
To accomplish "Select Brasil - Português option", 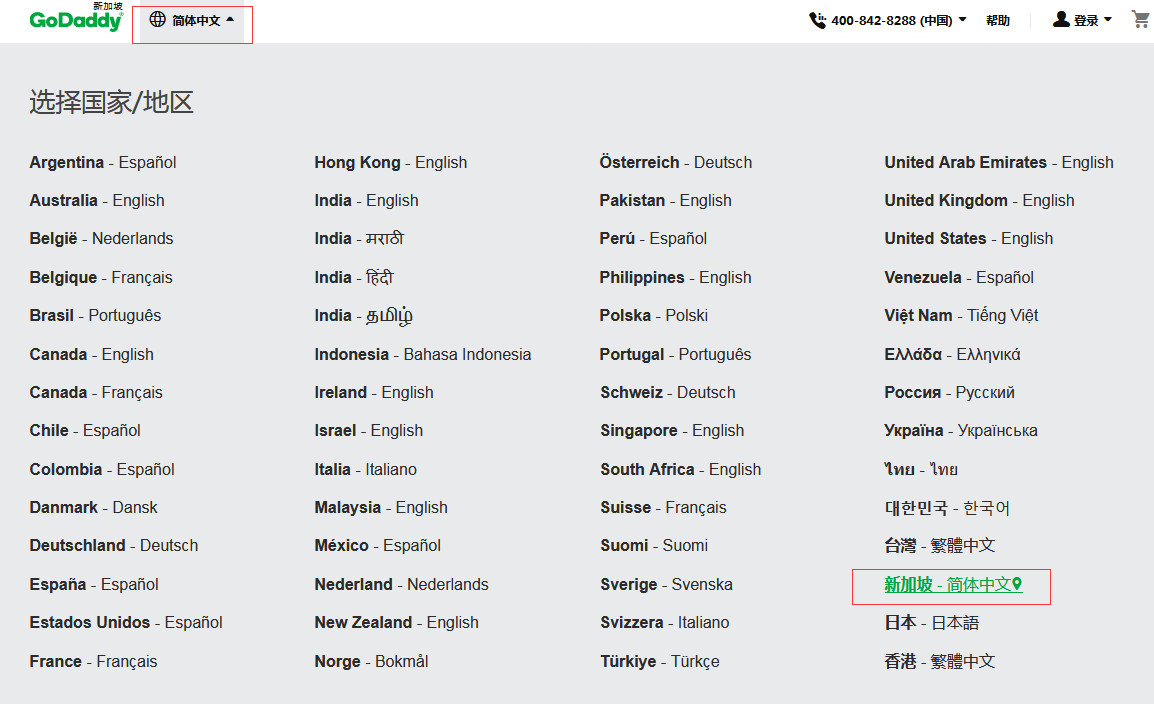I will [x=95, y=315].
